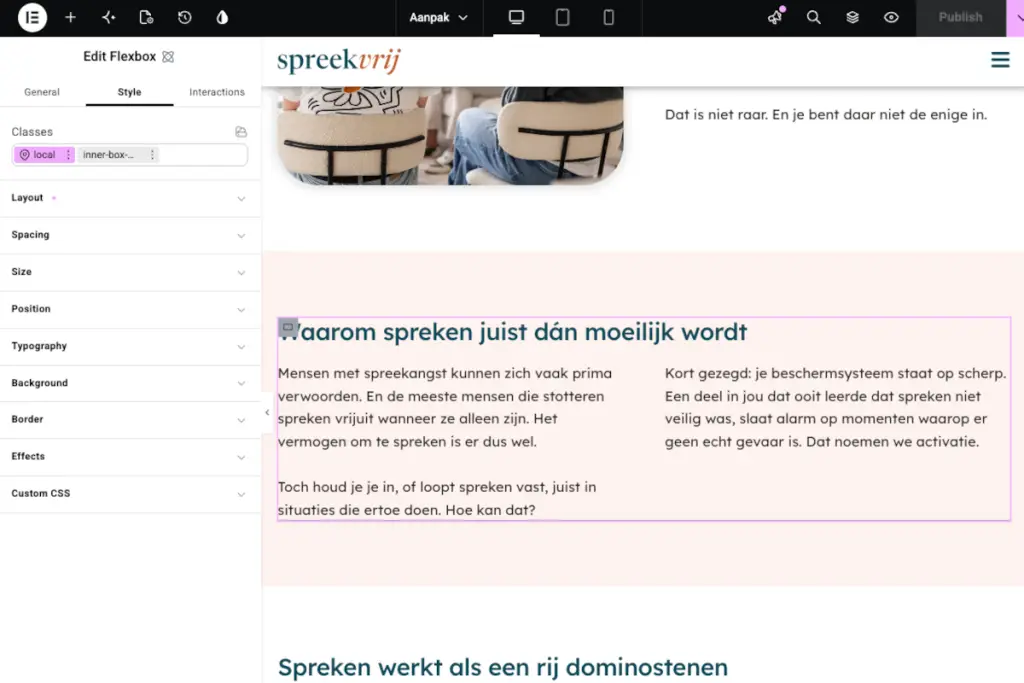Open the Aanpak page dropdown
Screen dimensions: 1024x683
coord(438,18)
